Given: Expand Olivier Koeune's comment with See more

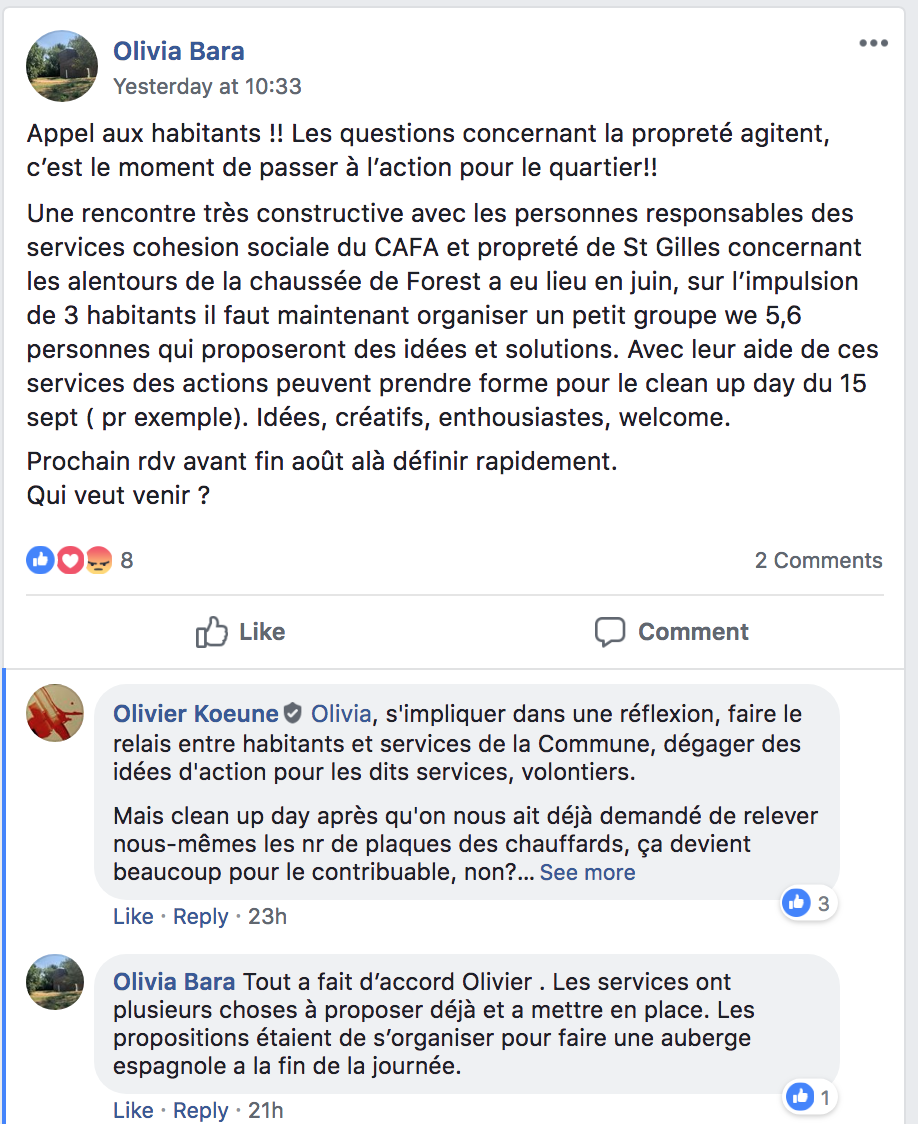Looking at the screenshot, I should coord(588,872).
